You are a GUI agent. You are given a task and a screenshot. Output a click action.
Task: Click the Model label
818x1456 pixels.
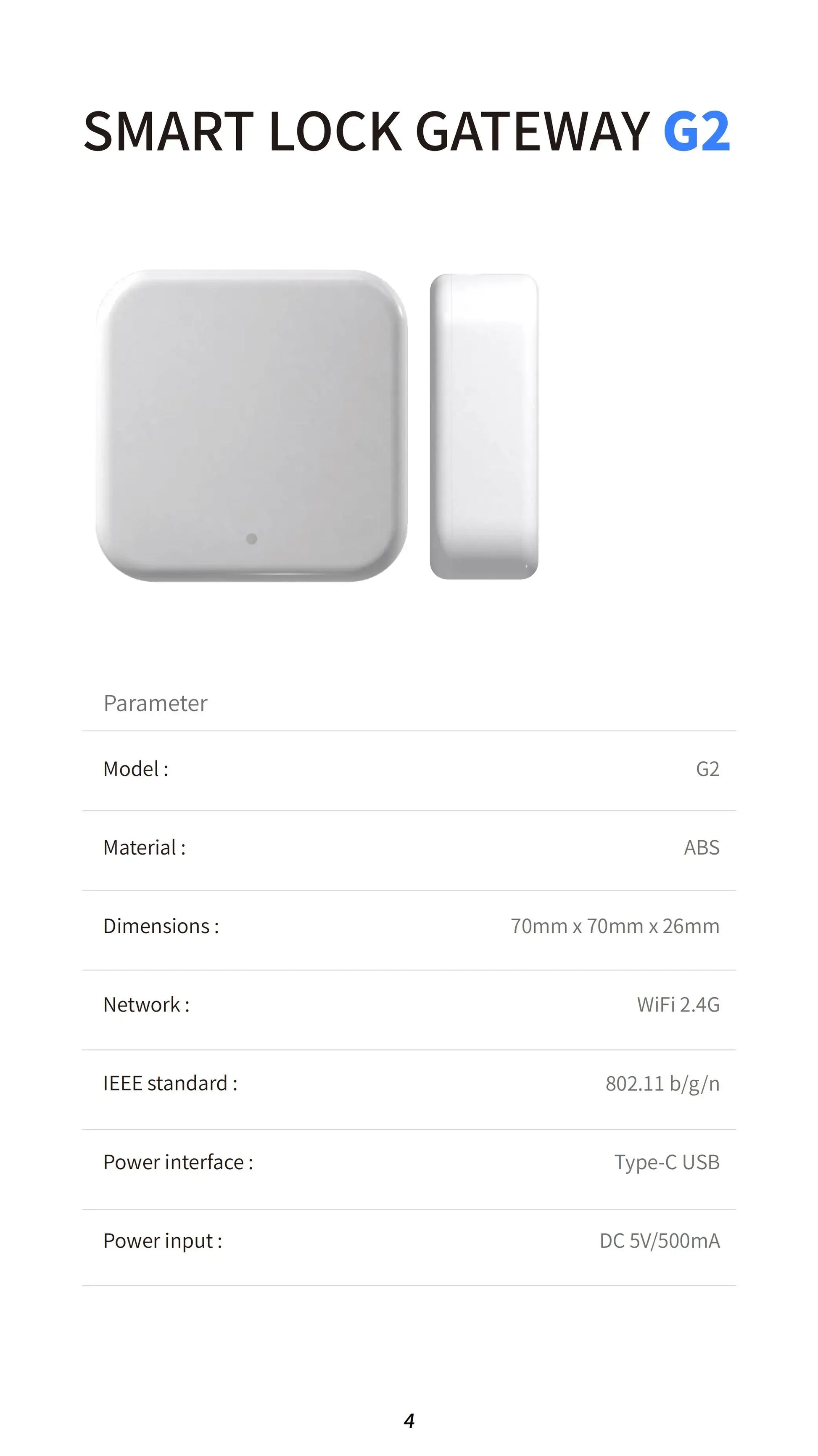136,769
